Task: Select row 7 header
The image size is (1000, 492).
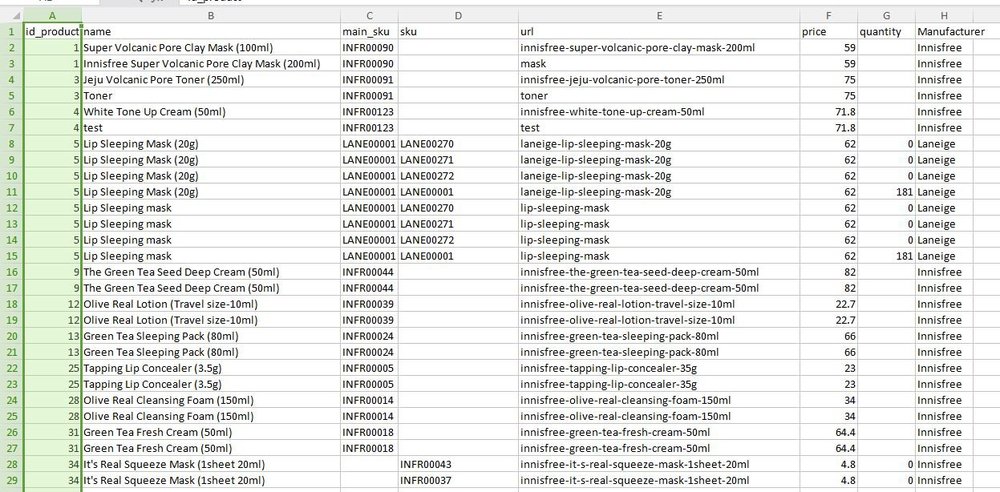Action: point(11,128)
